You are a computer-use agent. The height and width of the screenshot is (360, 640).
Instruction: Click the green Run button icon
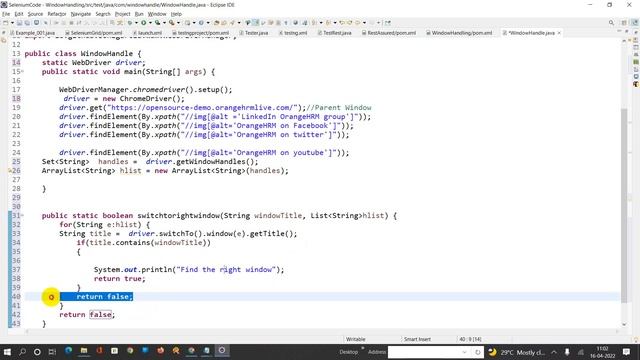[x=144, y=23]
